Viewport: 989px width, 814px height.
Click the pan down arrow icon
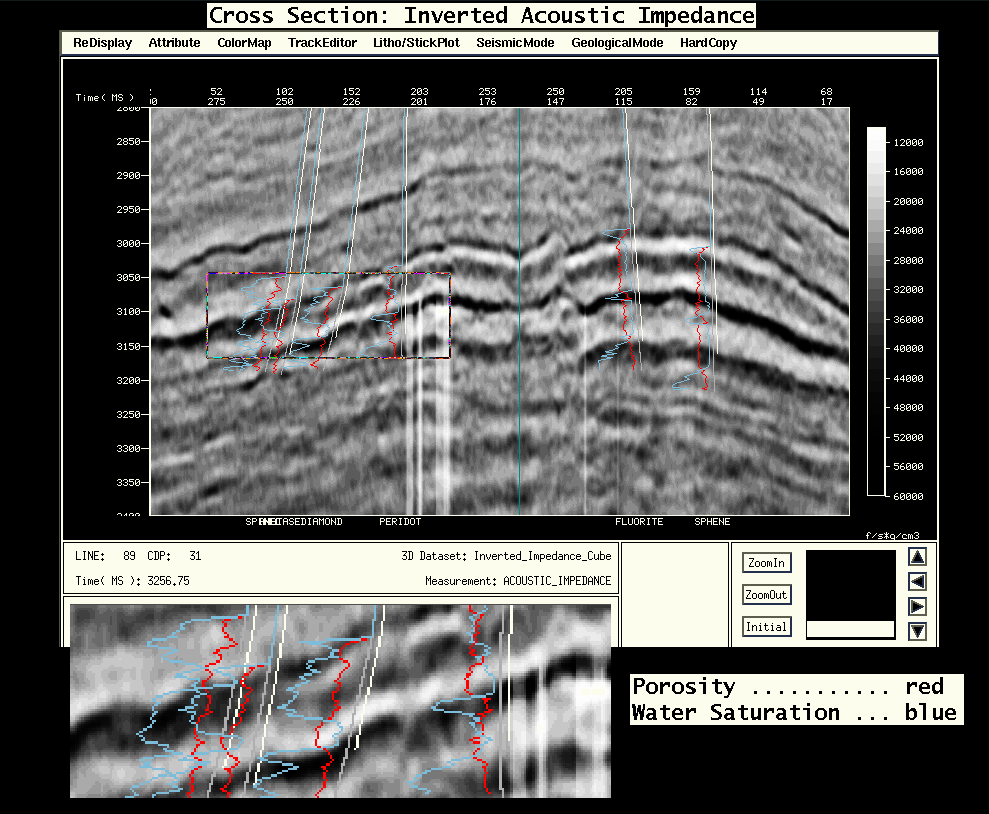[x=917, y=632]
